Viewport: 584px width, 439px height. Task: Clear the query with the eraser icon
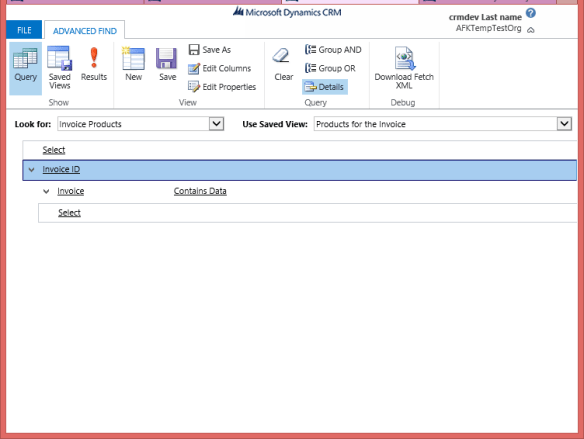click(283, 64)
